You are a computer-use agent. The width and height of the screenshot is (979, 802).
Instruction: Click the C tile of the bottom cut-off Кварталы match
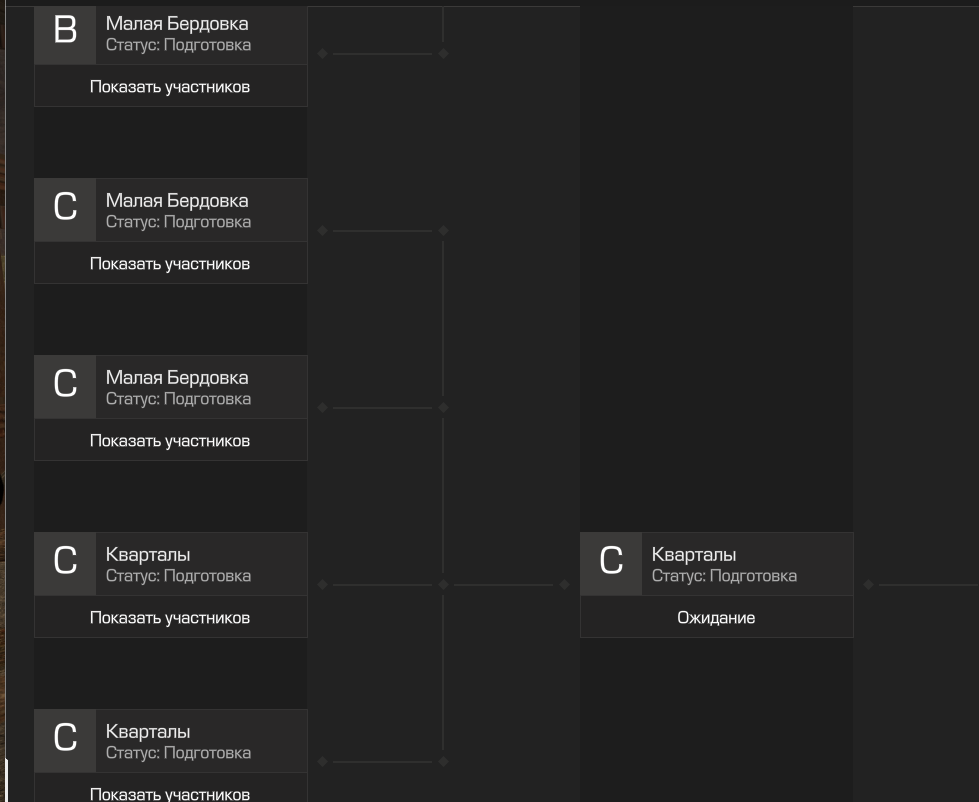65,741
